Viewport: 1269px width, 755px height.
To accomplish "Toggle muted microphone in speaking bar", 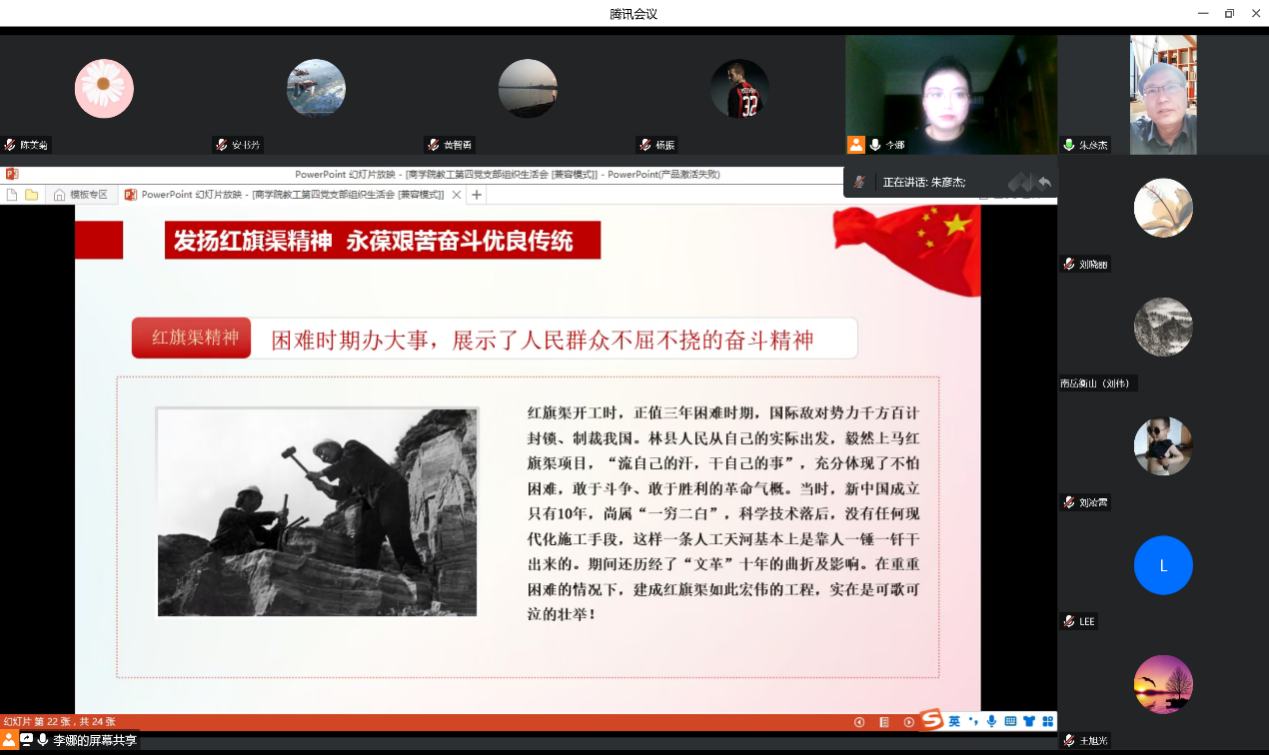I will [x=859, y=182].
